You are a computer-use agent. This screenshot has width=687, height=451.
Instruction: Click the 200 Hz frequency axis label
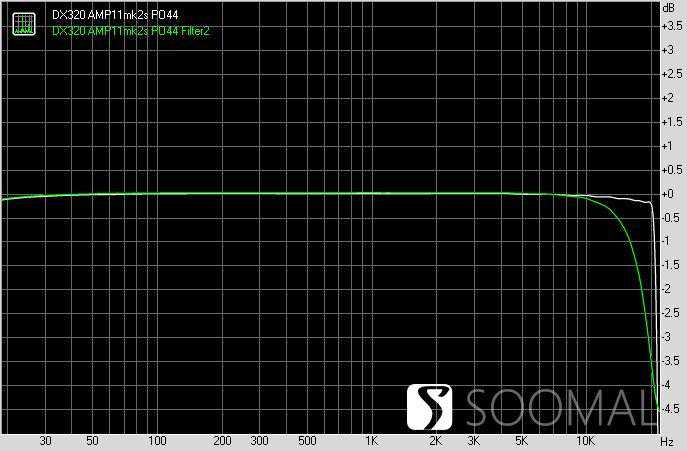click(222, 441)
